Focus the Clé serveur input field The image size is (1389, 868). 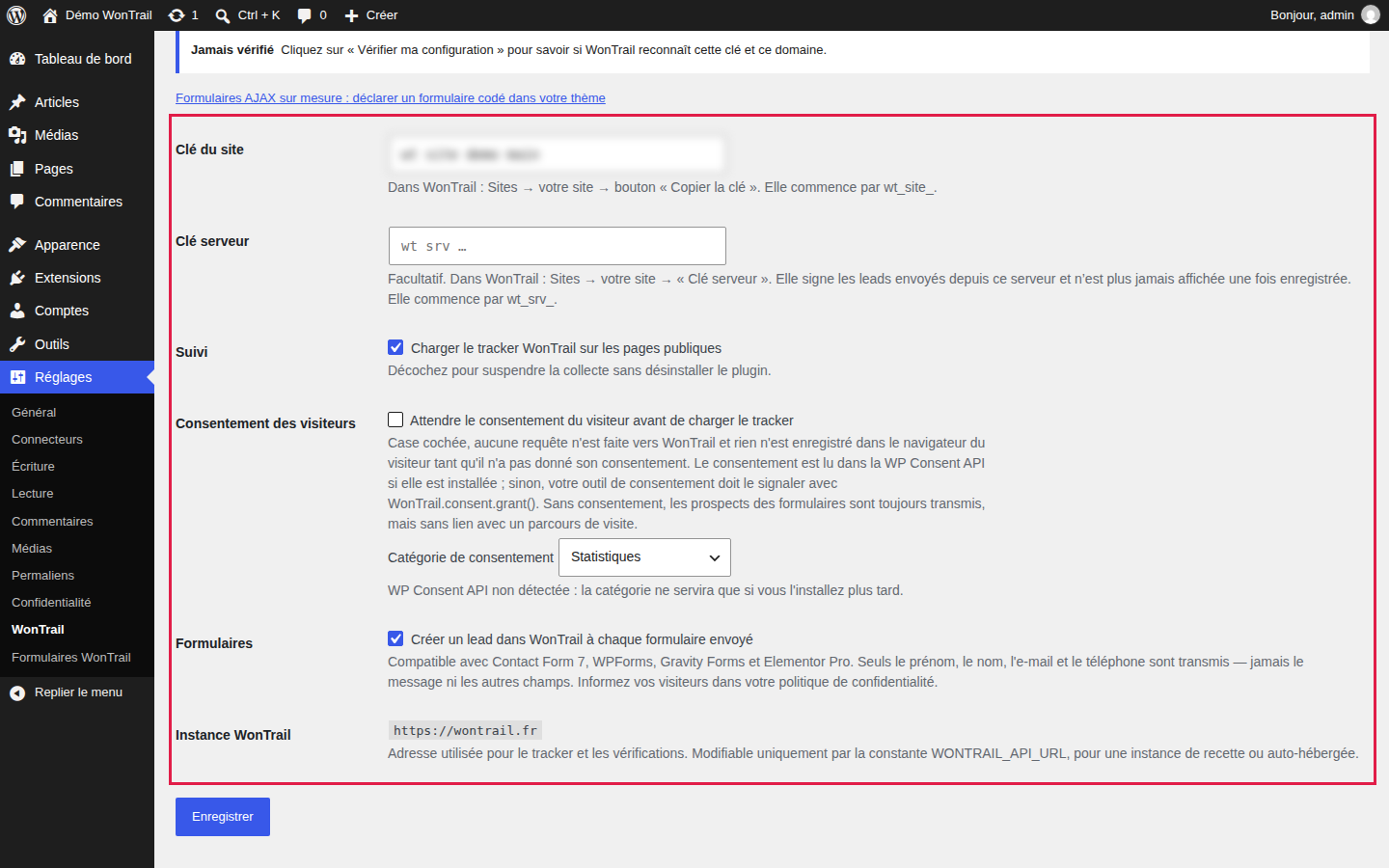(558, 246)
